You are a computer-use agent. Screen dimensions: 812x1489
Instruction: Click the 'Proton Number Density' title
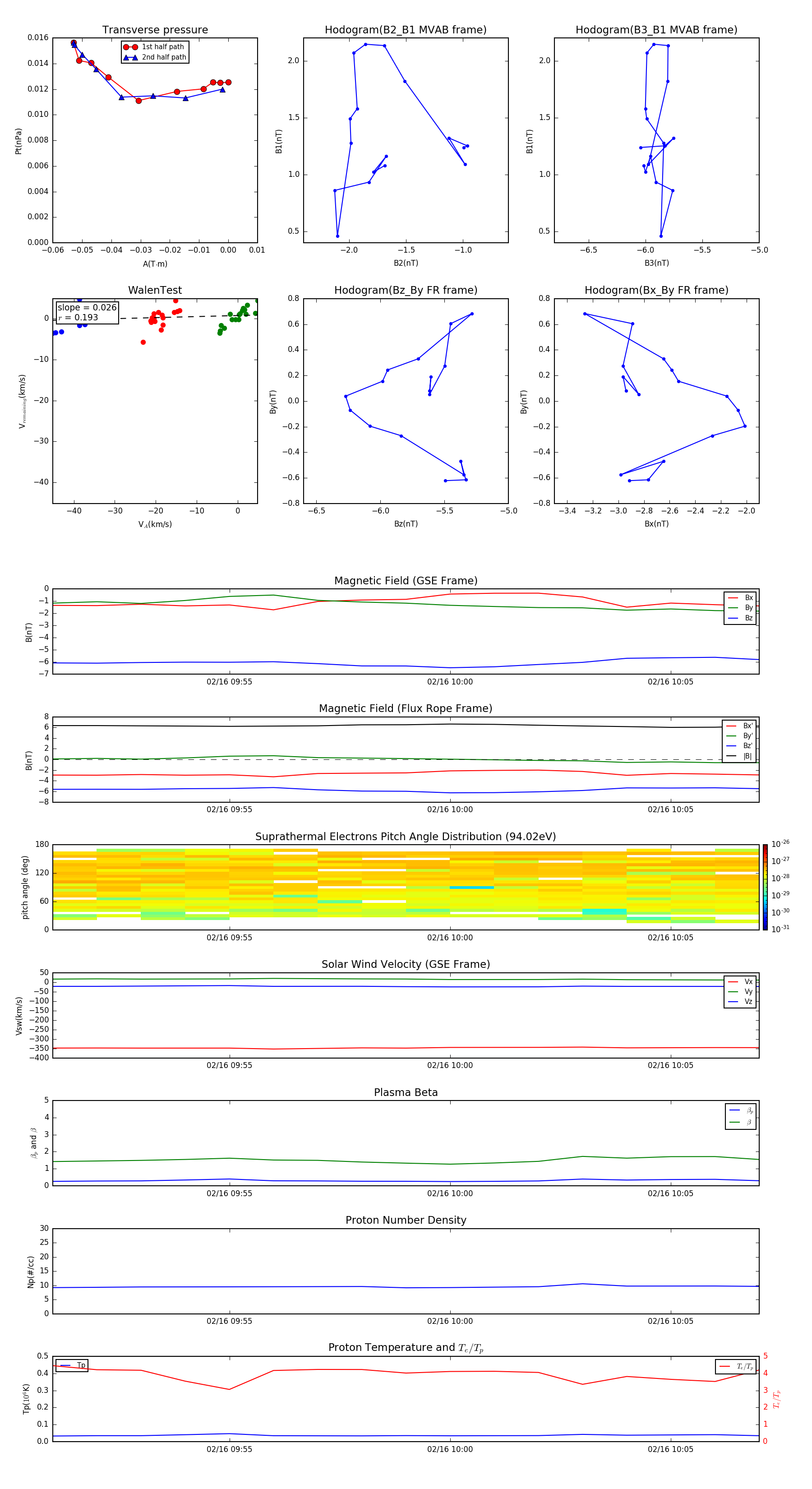pos(406,1220)
